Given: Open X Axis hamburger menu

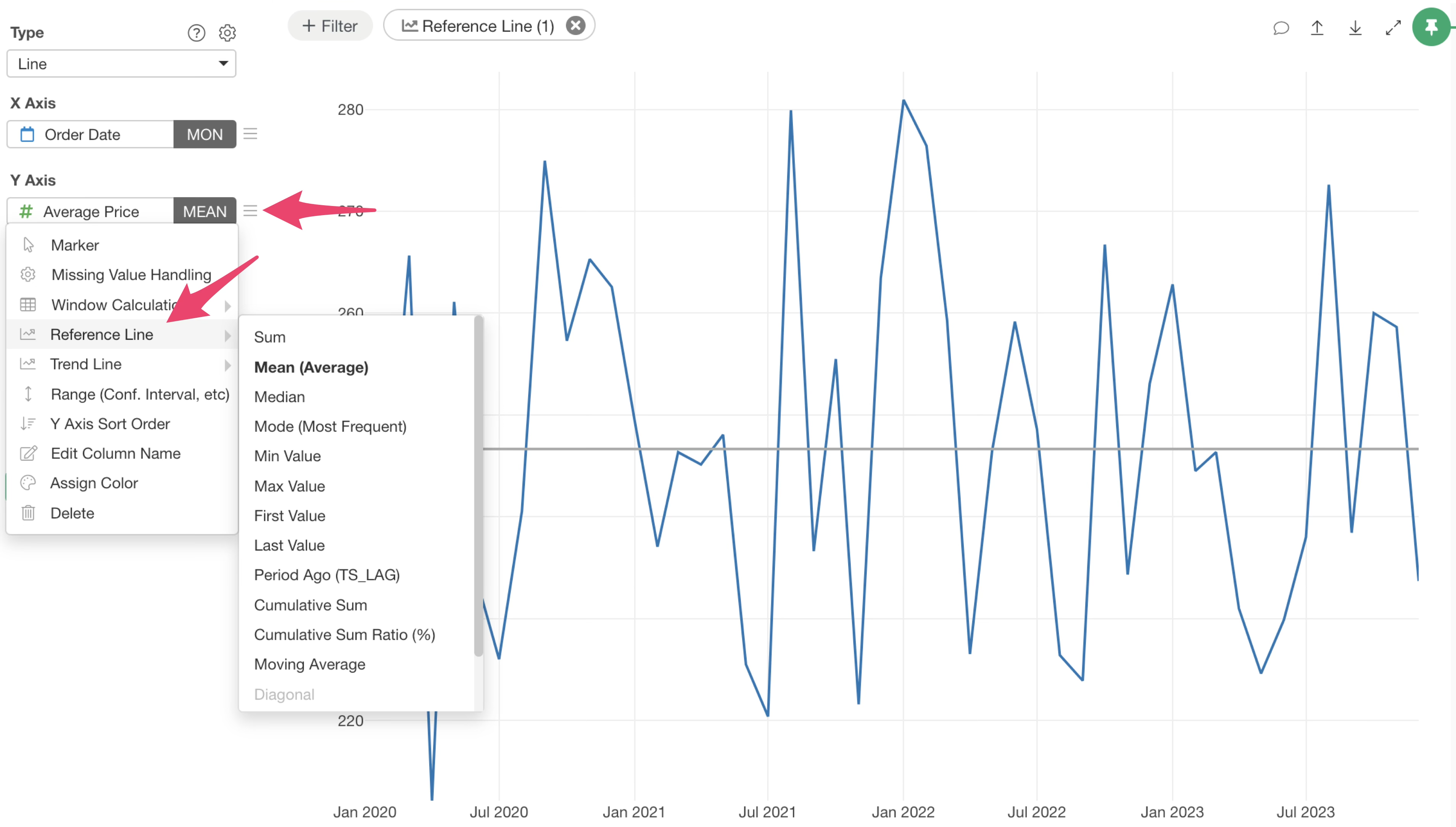Looking at the screenshot, I should pyautogui.click(x=250, y=134).
